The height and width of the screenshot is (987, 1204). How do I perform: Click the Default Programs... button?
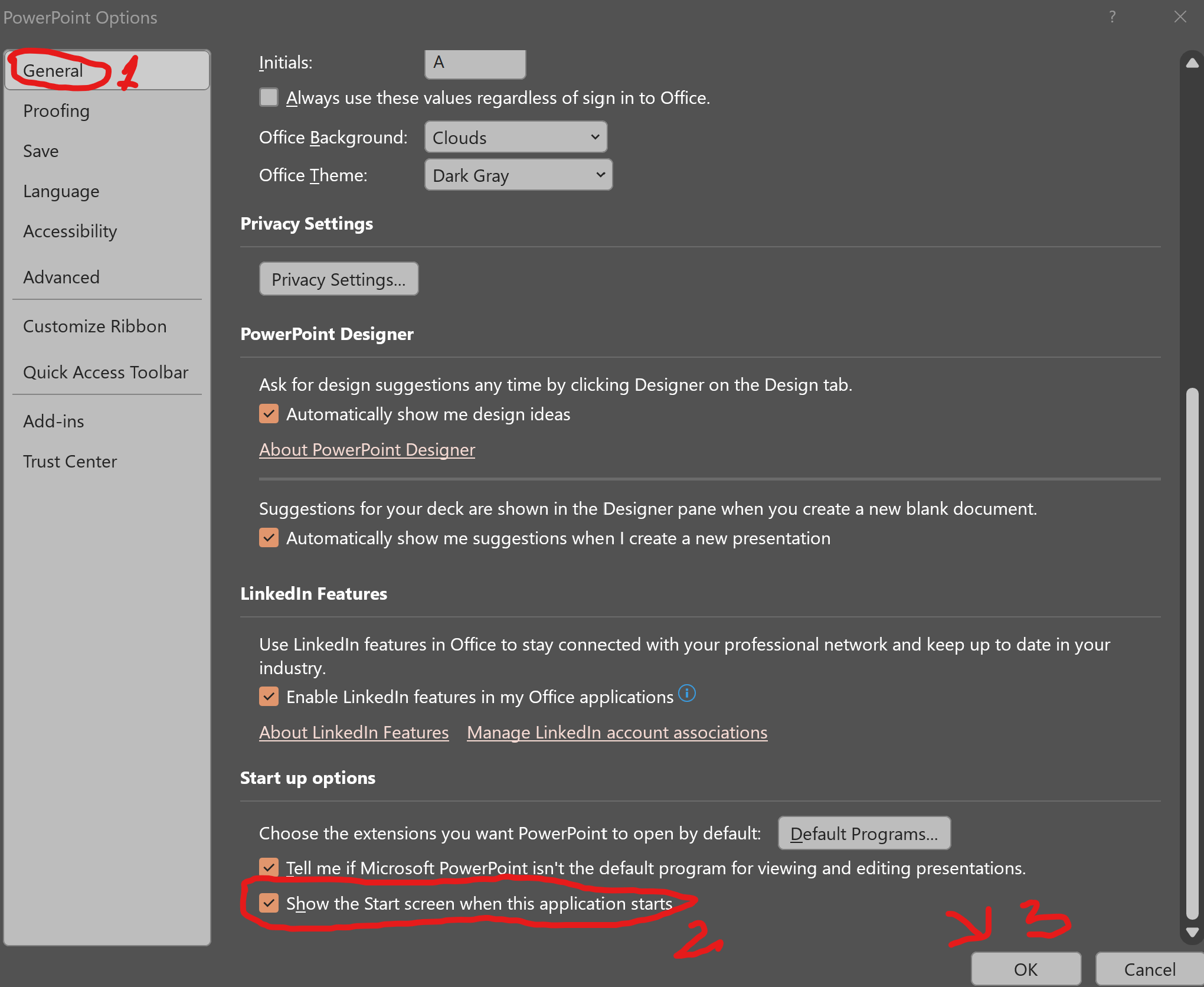864,834
